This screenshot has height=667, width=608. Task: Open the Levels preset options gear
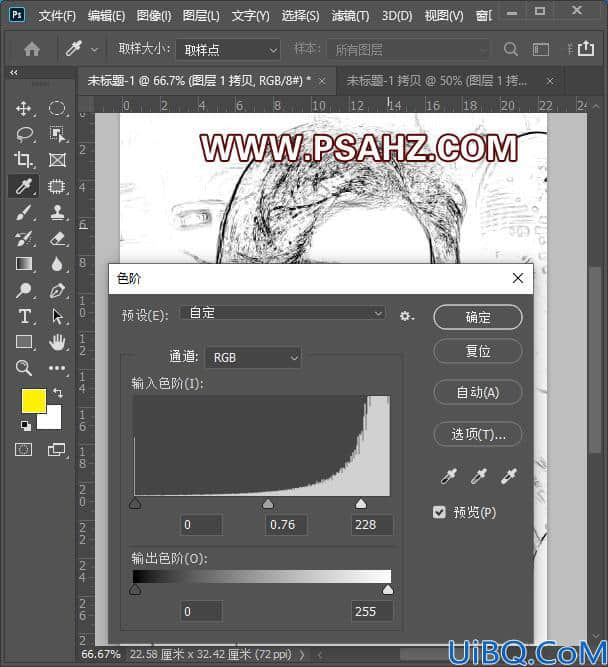406,316
